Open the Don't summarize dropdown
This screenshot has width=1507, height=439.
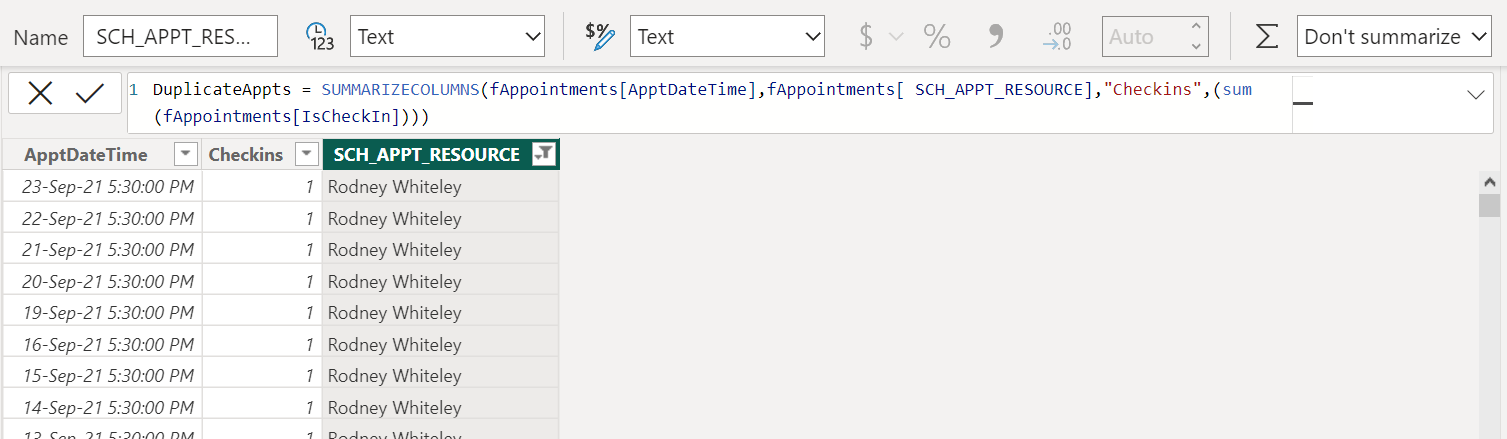1394,37
